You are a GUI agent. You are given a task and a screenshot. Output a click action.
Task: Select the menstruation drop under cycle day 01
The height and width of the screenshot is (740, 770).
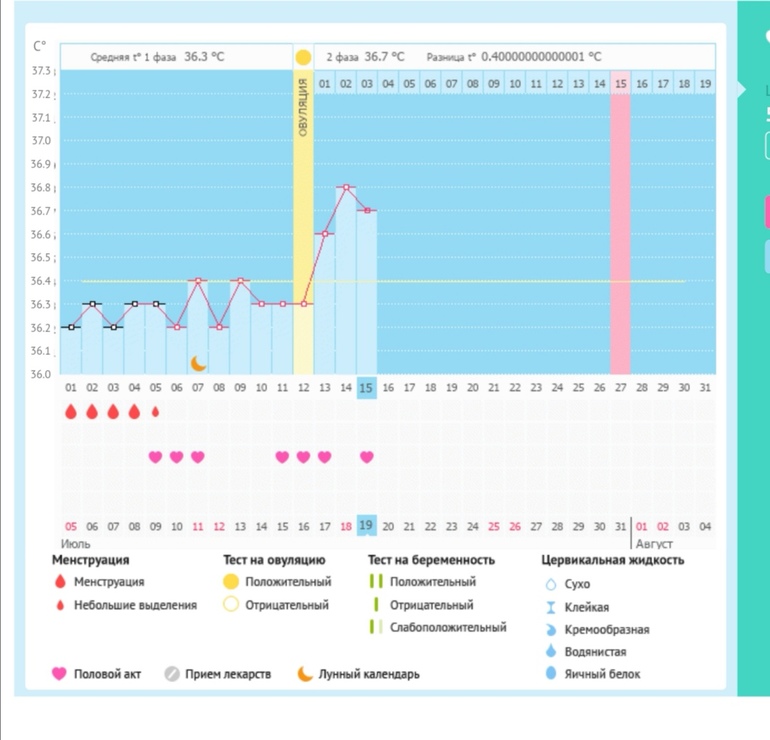click(x=71, y=411)
